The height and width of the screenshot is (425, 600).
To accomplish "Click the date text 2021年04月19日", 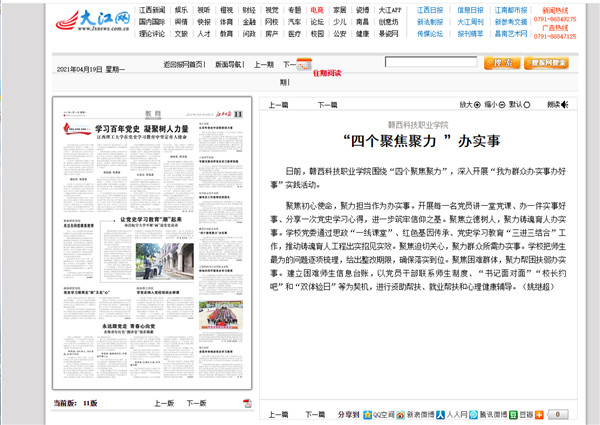I will pos(80,69).
